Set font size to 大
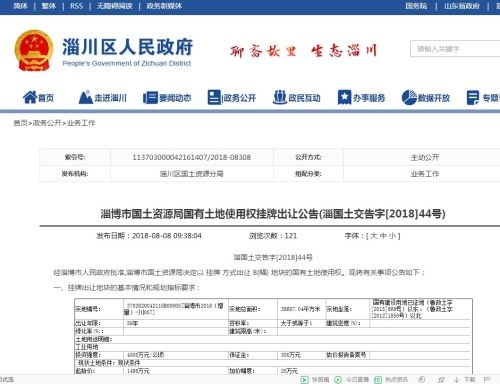The height and width of the screenshot is (384, 500). 374,236
